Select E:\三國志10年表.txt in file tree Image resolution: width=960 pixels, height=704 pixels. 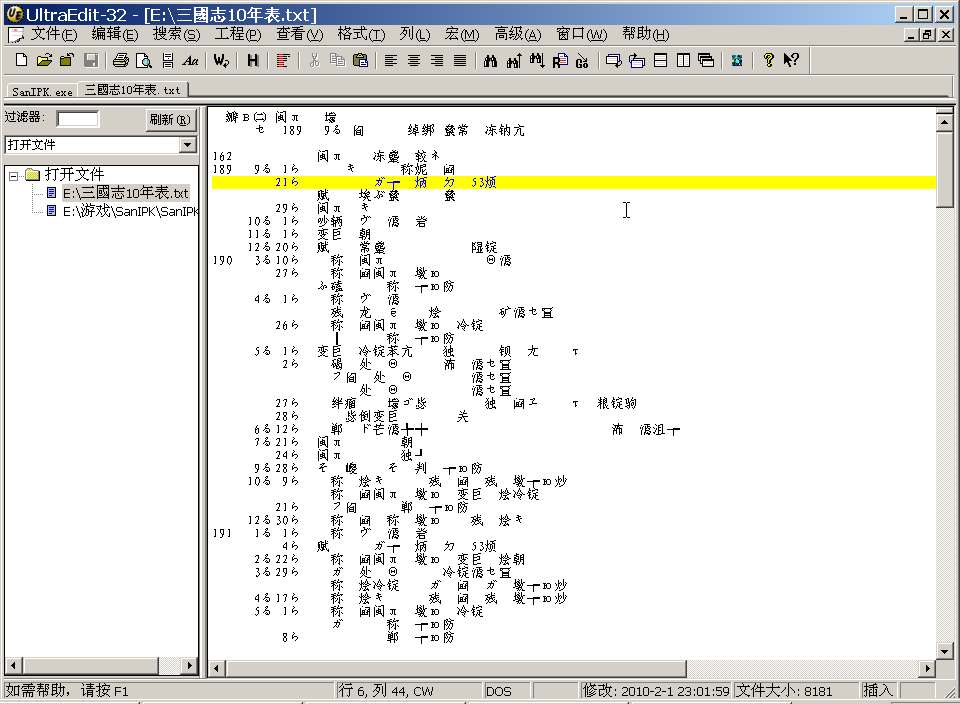(125, 193)
